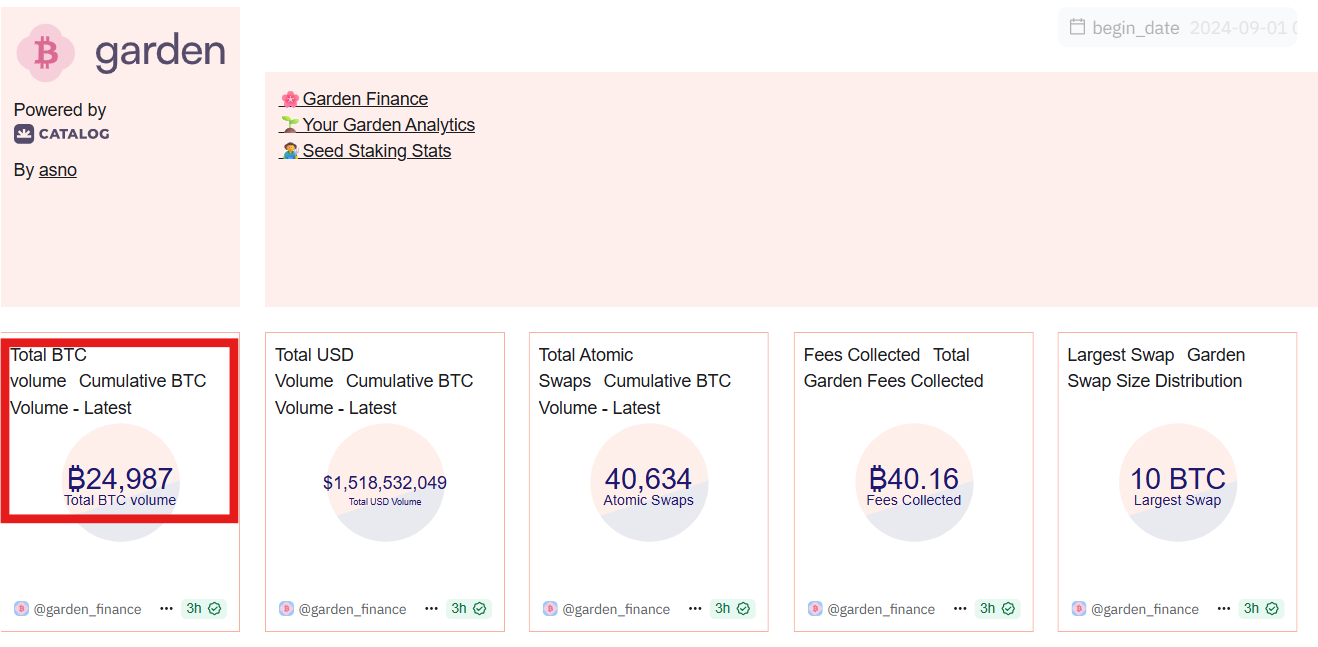This screenshot has height=647, width=1318.
Task: Click garden avatar icon on Total BTC volume card
Action: click(x=21, y=608)
